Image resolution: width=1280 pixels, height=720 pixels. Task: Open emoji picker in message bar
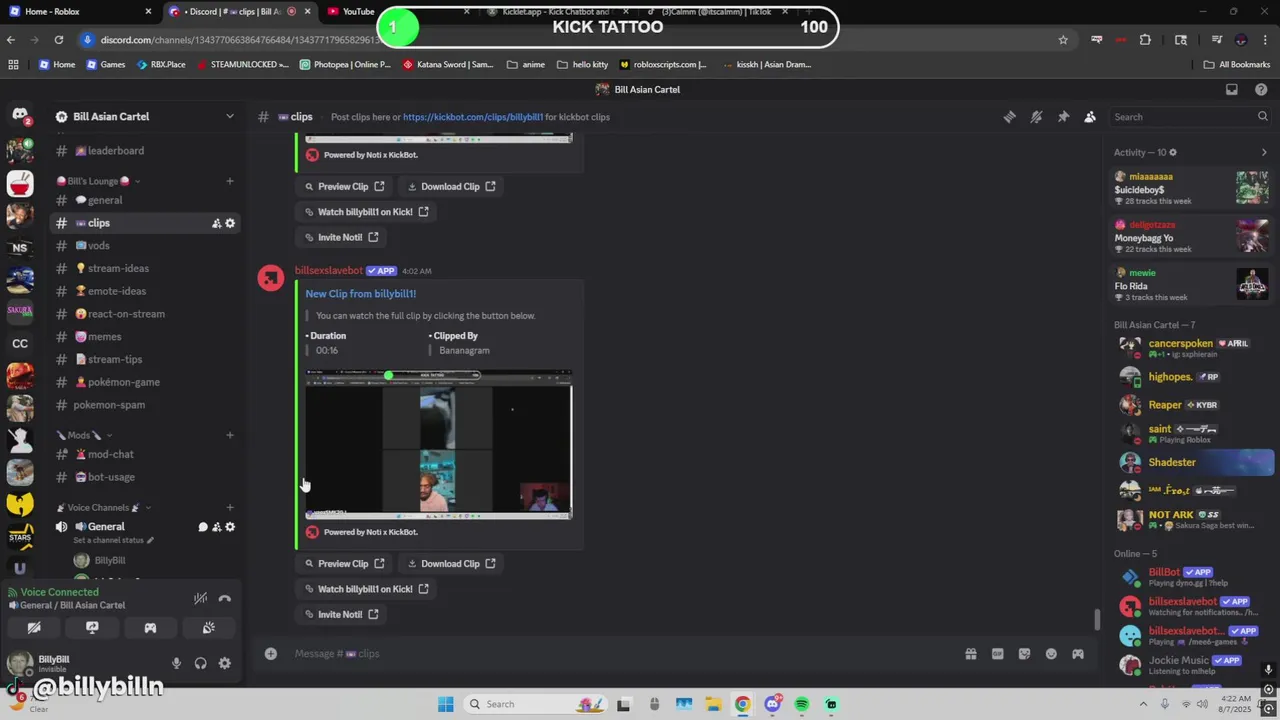click(1051, 654)
